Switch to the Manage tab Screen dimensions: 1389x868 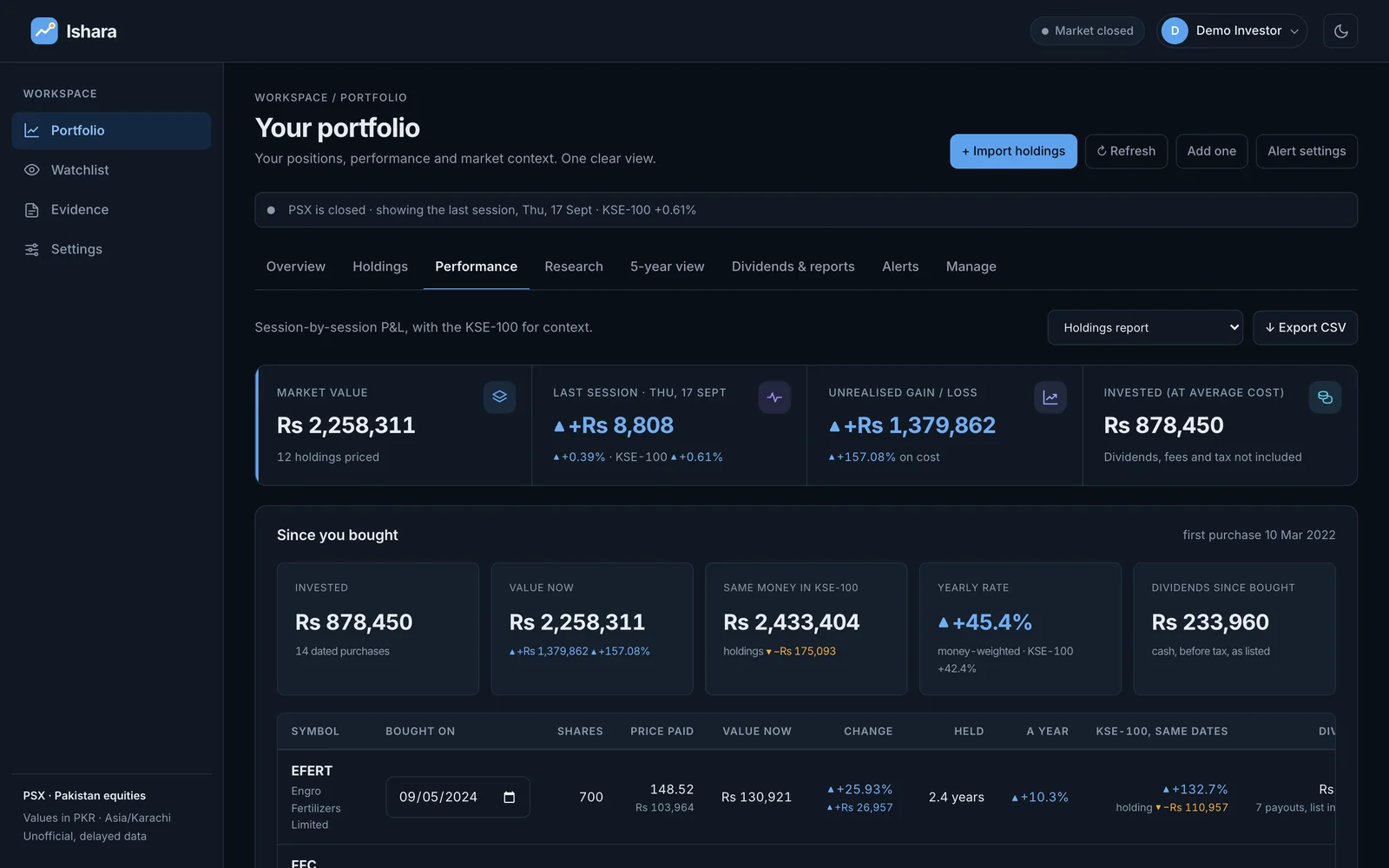[x=971, y=266]
